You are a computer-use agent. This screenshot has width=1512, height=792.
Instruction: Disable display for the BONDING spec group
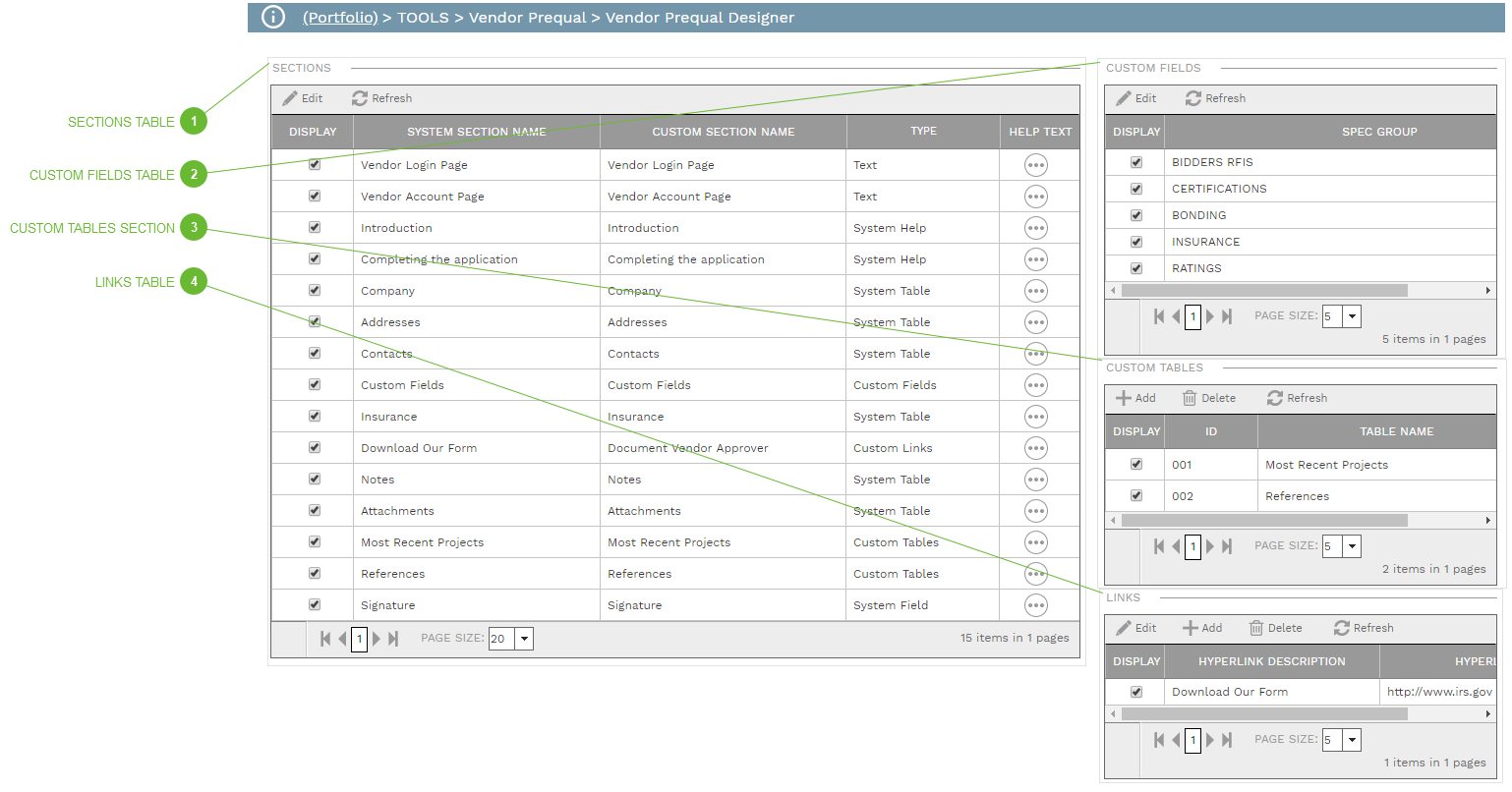[1134, 214]
